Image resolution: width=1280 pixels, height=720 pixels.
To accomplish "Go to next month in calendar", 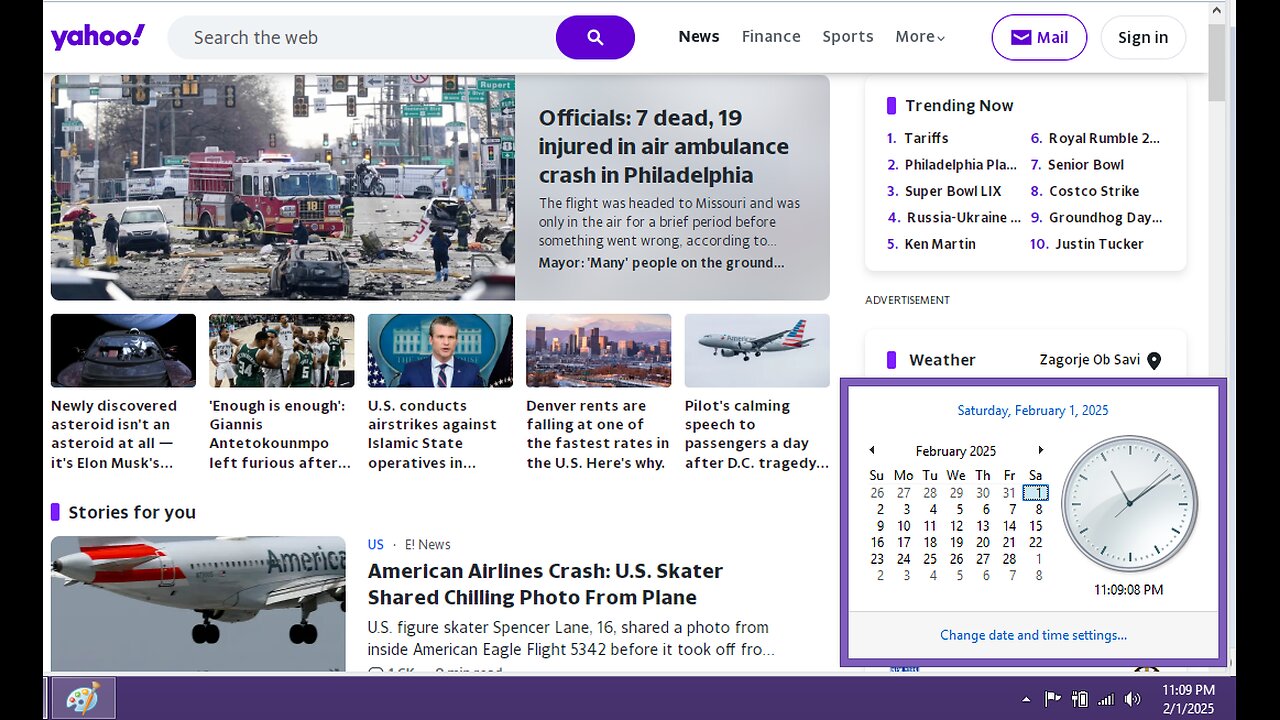I will pyautogui.click(x=1041, y=450).
